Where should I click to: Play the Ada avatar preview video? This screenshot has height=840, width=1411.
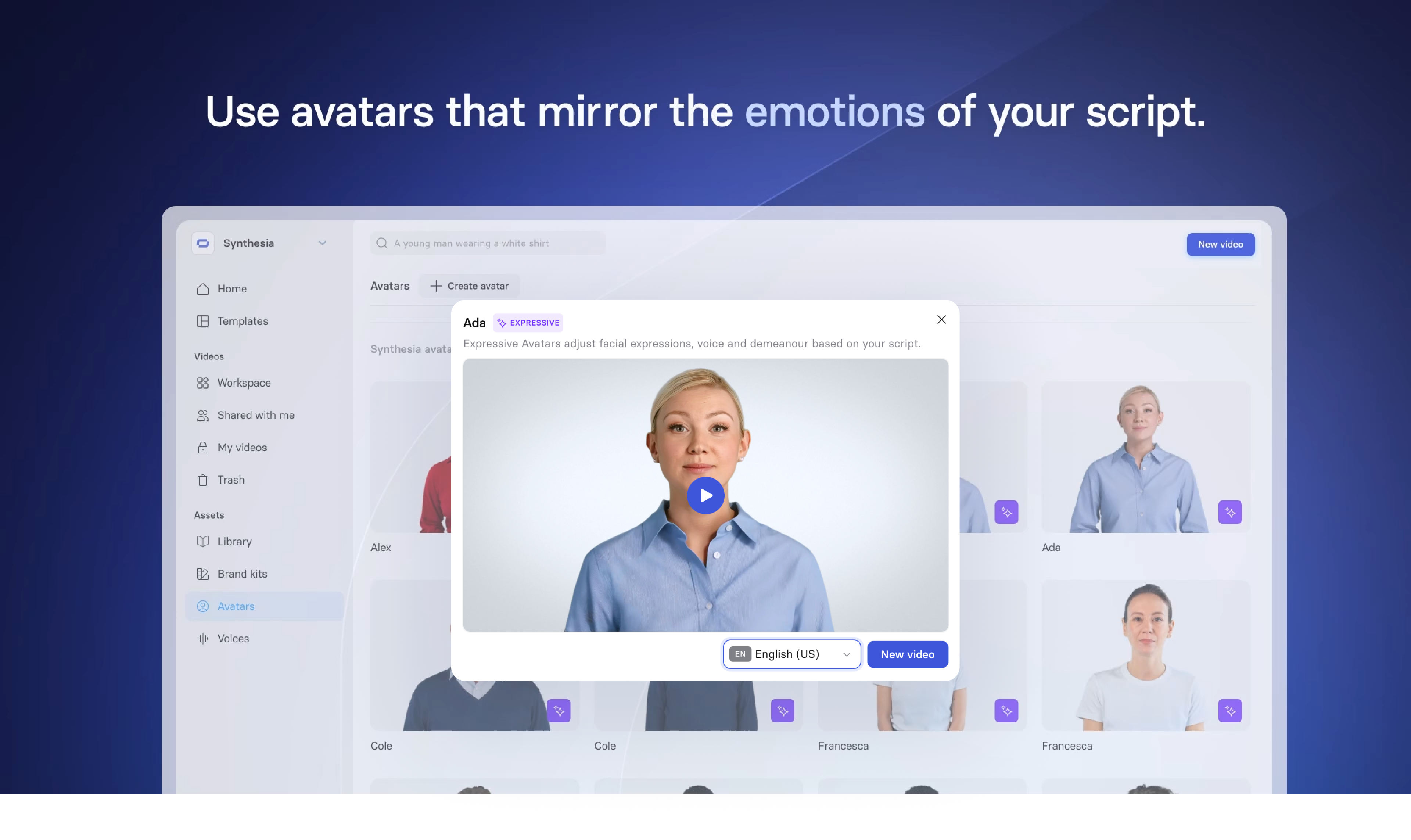click(x=705, y=495)
